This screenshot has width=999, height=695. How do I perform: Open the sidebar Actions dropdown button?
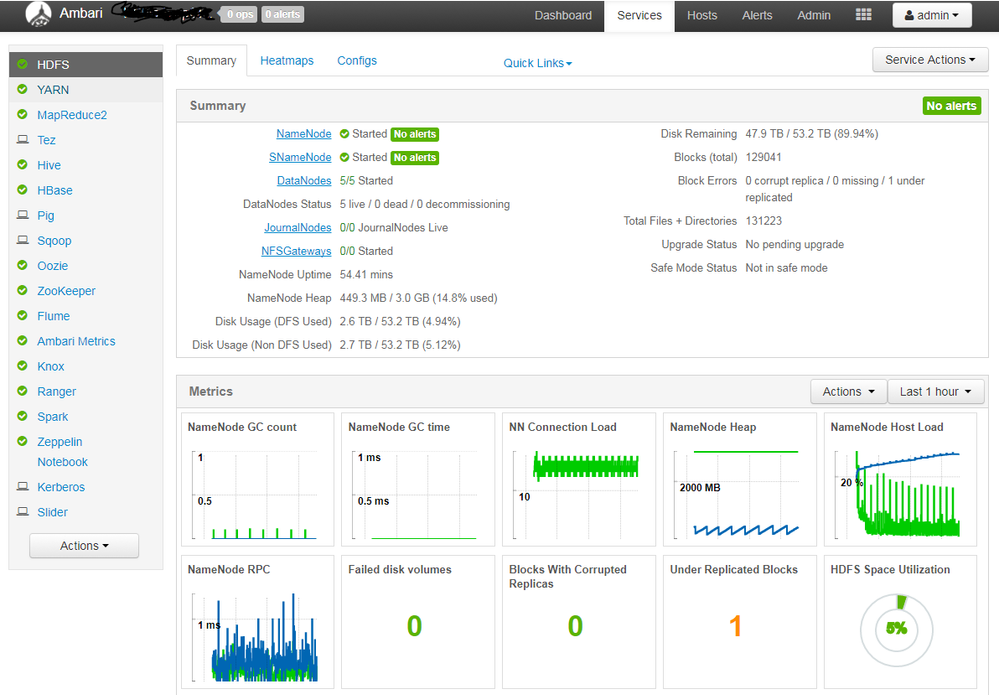point(84,546)
